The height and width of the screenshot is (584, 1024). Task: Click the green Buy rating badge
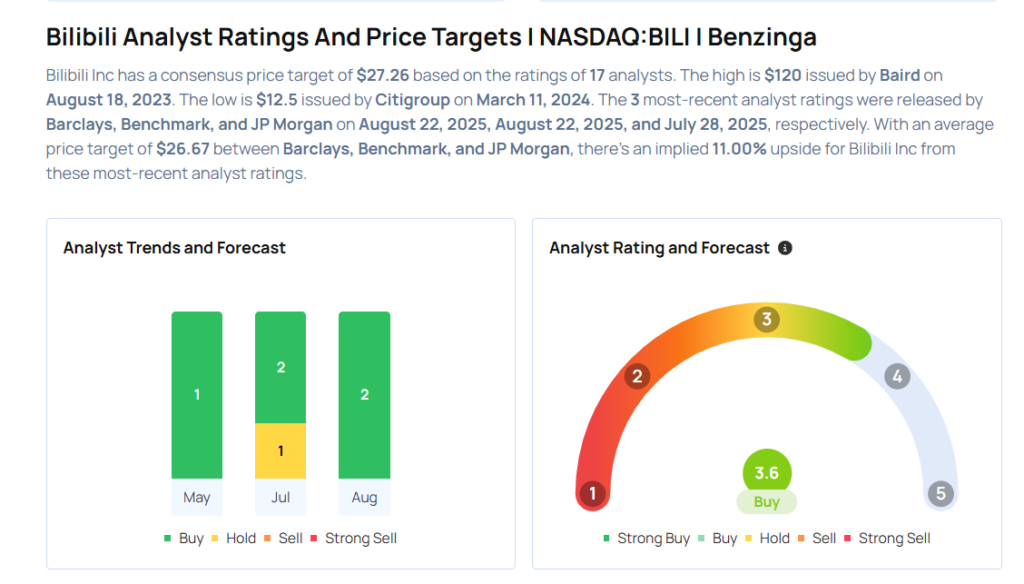pos(767,502)
